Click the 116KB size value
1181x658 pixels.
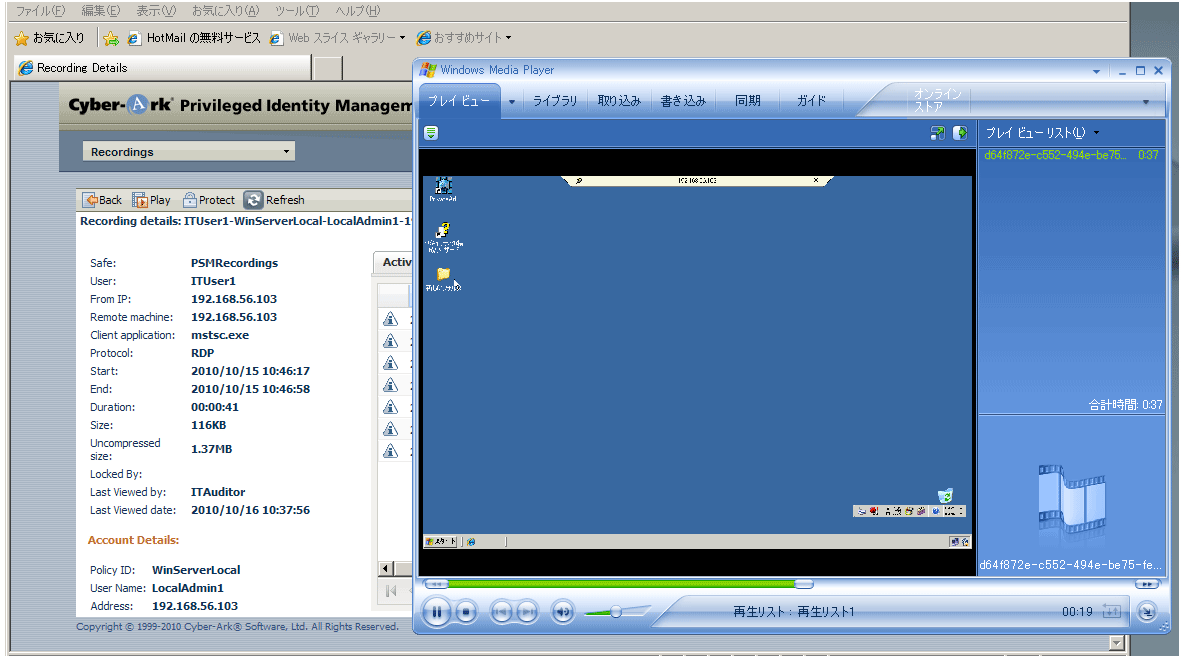[209, 425]
